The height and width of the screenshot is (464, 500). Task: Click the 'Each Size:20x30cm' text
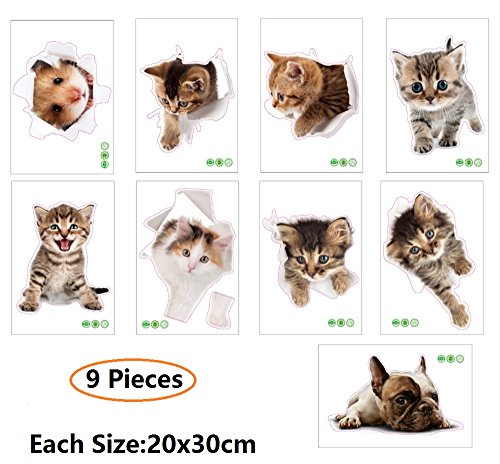click(143, 444)
